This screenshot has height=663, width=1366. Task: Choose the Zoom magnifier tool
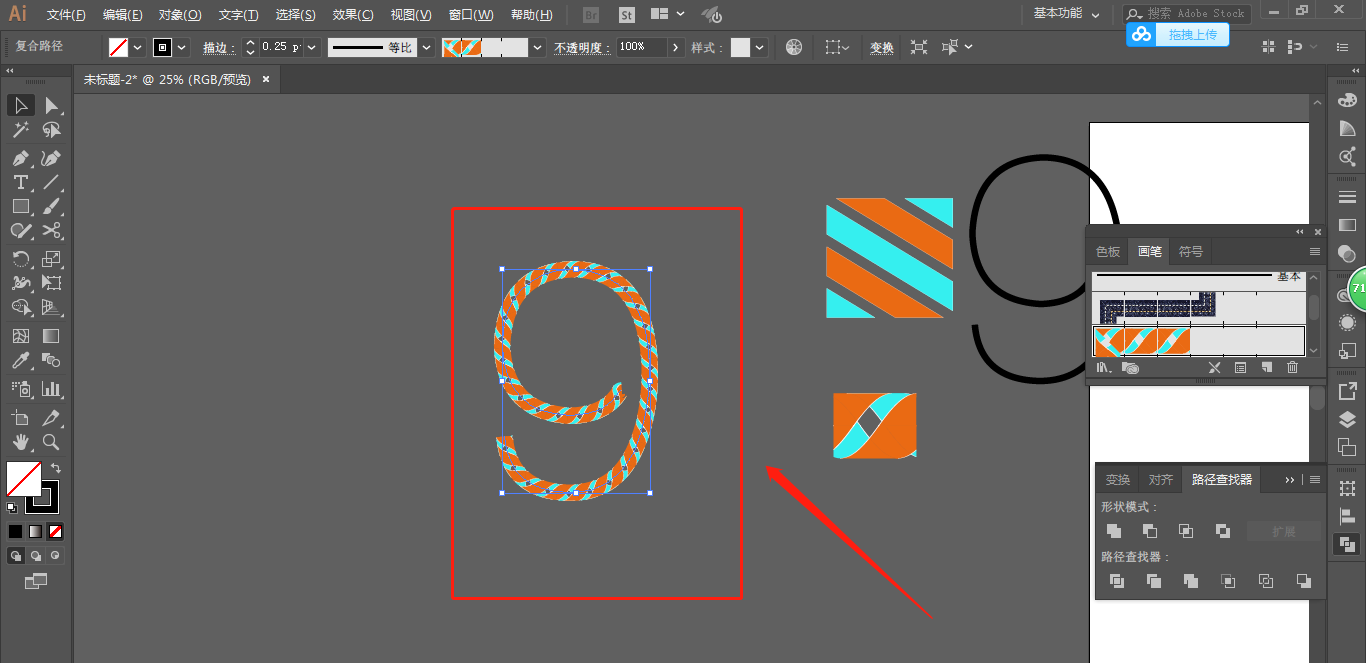pyautogui.click(x=52, y=442)
